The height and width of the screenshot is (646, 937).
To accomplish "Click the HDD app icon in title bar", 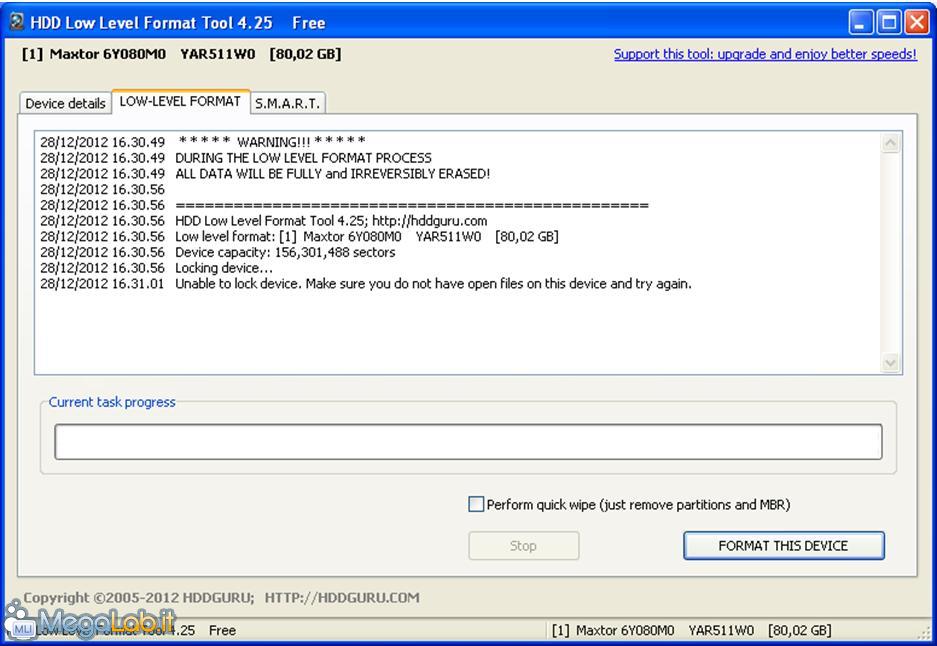I will 17,22.
